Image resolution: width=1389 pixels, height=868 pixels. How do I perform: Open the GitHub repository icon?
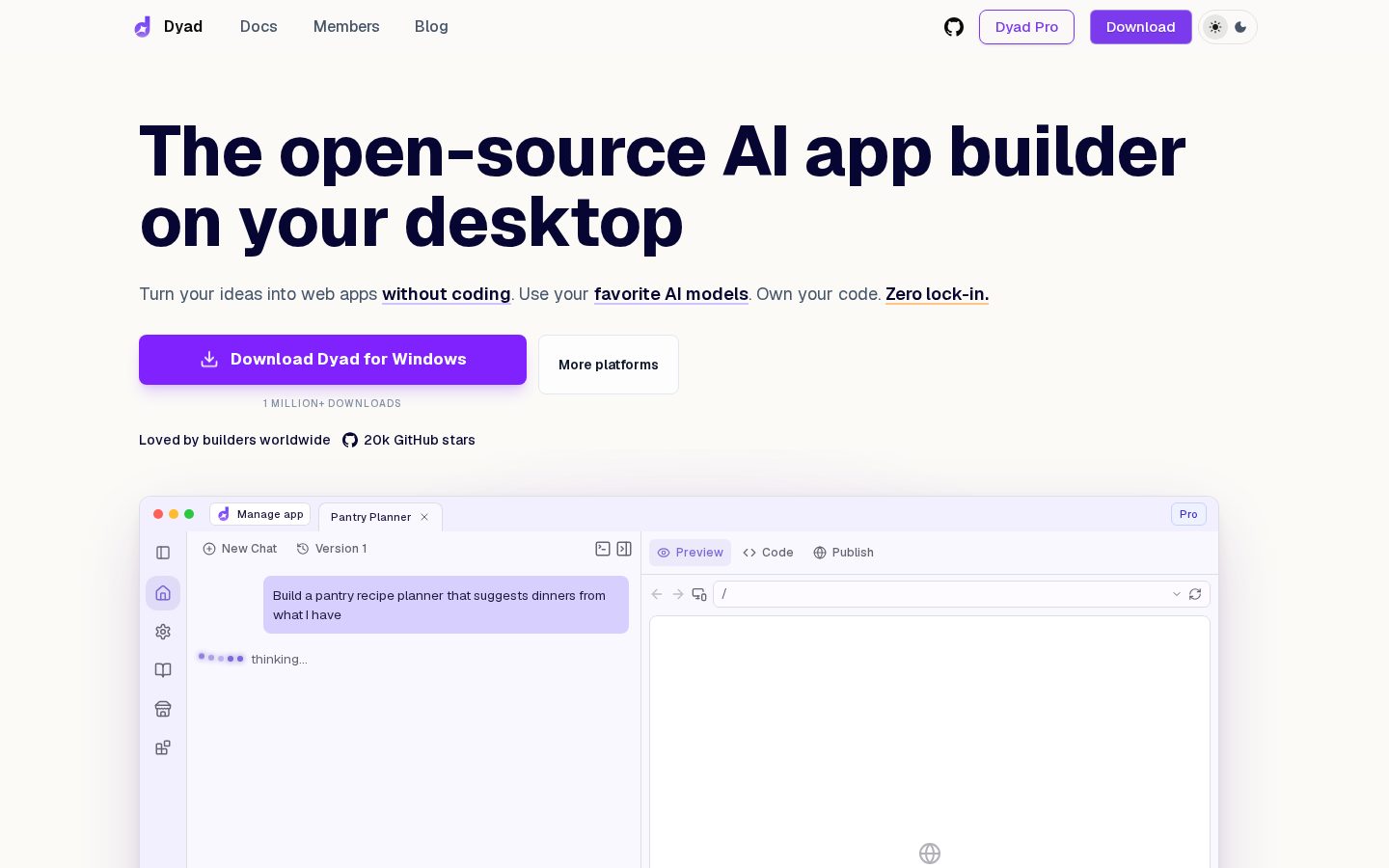pos(954,27)
